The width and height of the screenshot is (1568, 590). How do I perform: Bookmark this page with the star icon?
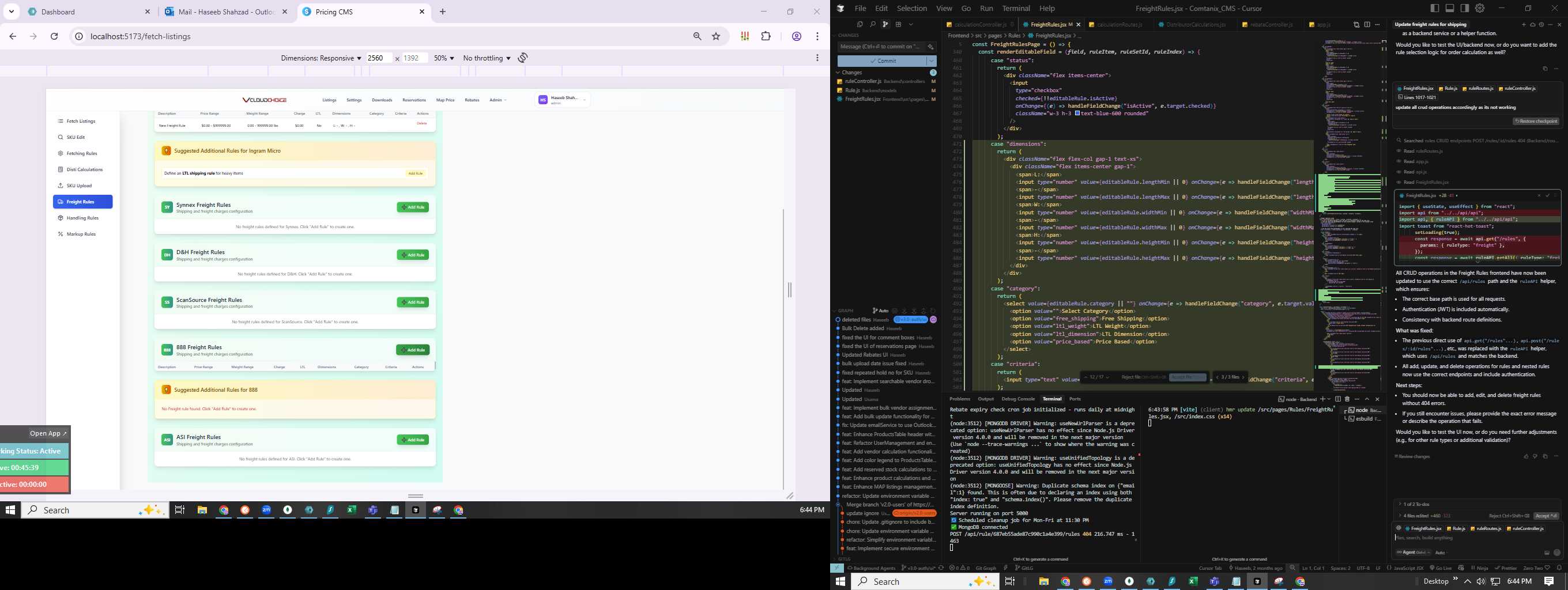(717, 36)
